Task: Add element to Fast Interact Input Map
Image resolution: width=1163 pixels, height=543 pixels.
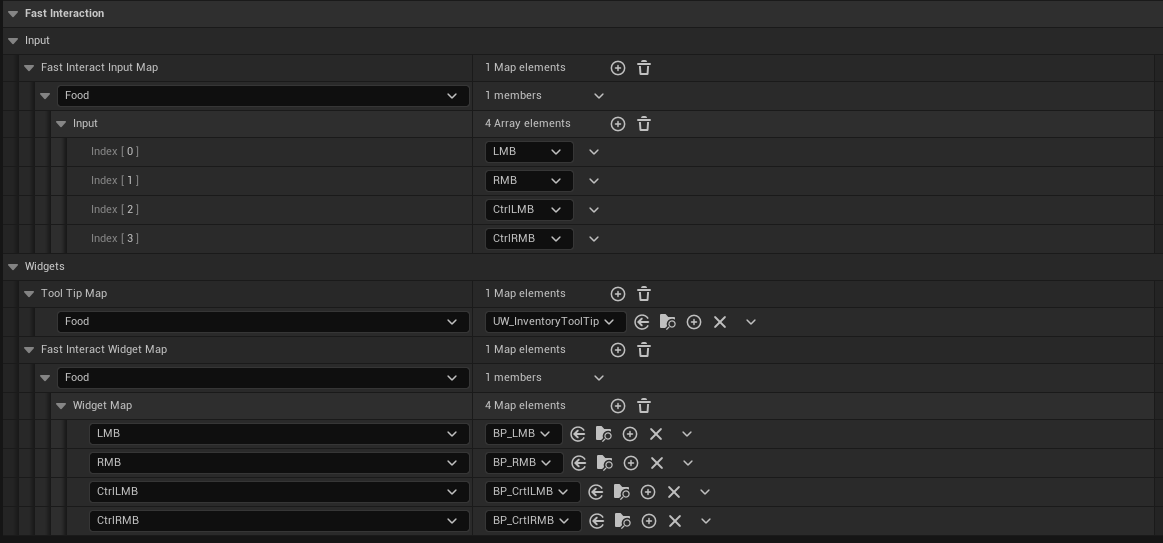Action: 618,68
